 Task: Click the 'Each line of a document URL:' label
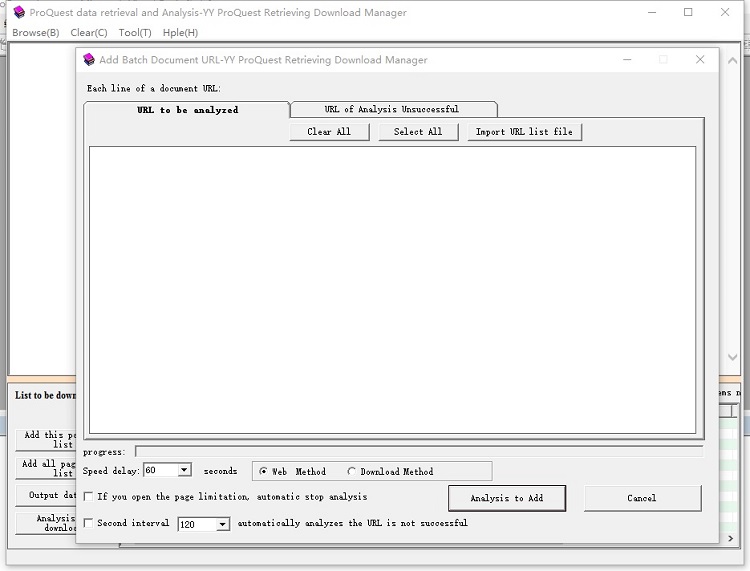[x=154, y=88]
